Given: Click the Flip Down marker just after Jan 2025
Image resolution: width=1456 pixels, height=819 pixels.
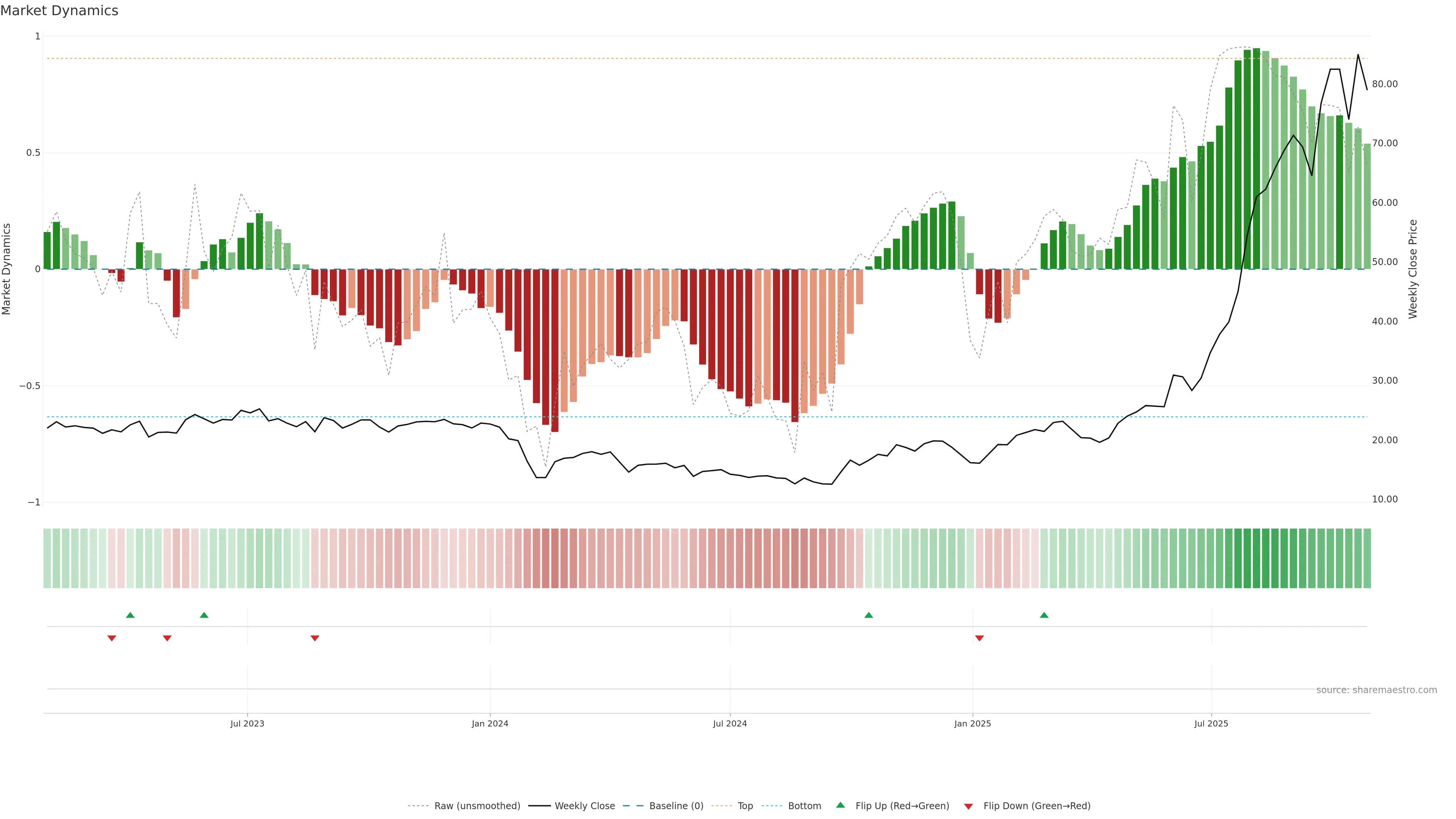Looking at the screenshot, I should tap(979, 638).
